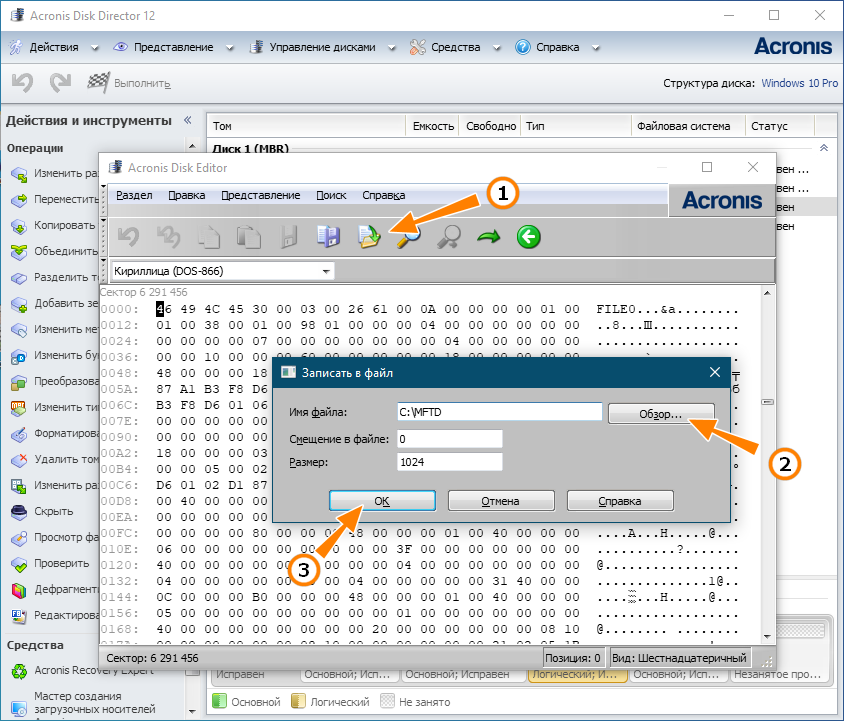Viewport: 844px width, 721px height.
Task: Click the second magnifier icon in Disk Editor toolbar
Action: click(x=450, y=236)
